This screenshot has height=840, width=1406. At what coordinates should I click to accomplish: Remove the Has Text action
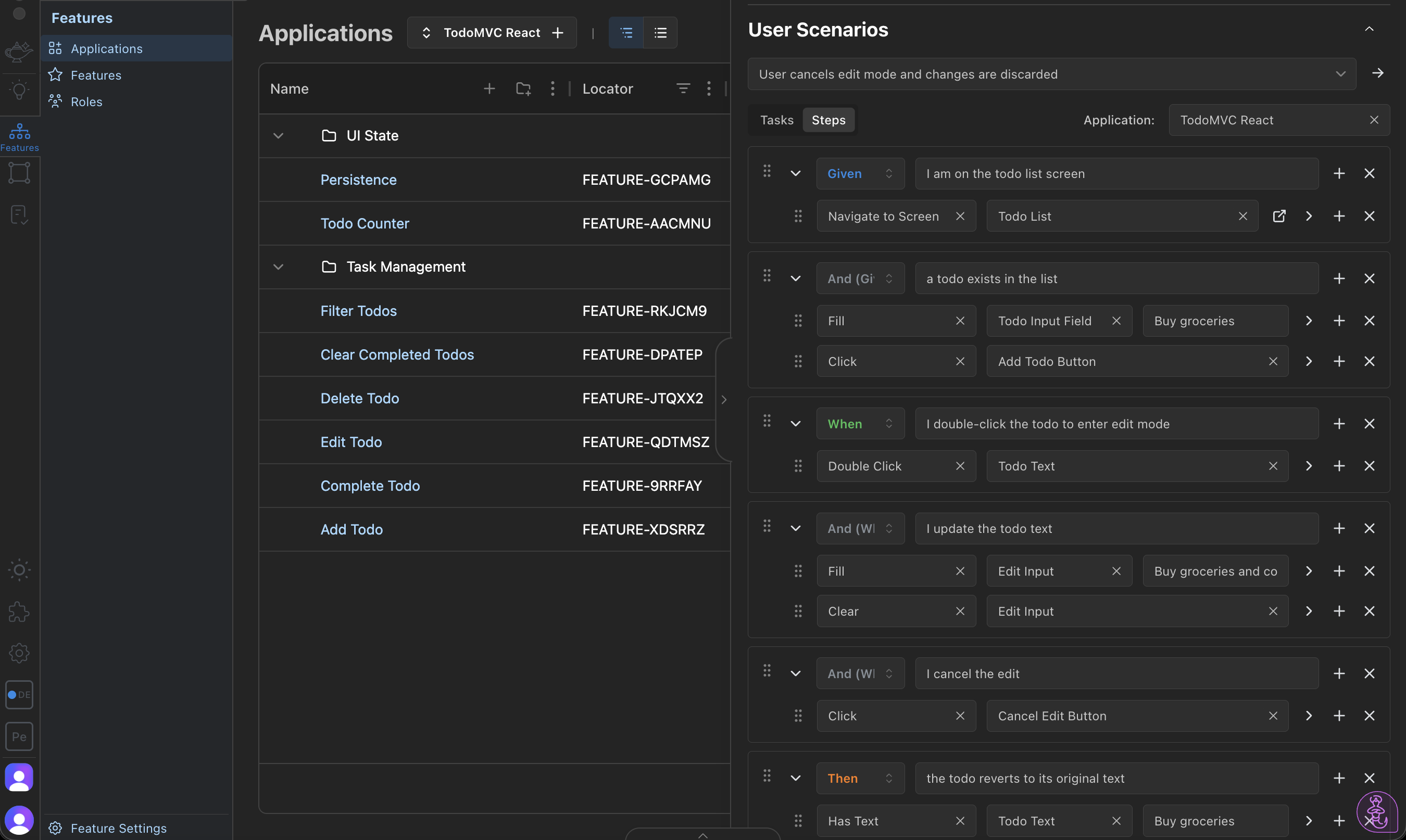click(x=960, y=821)
